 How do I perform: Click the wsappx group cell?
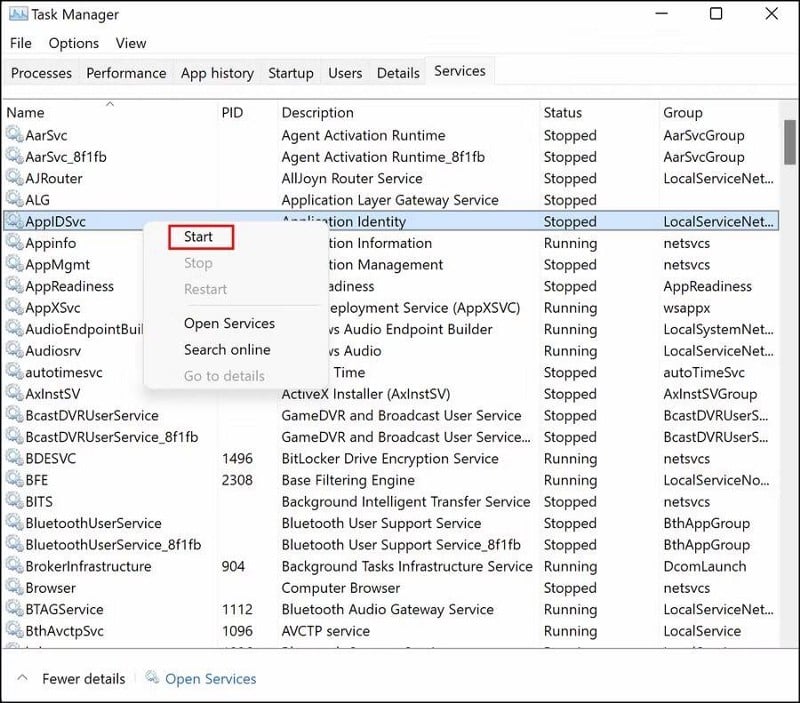point(686,308)
